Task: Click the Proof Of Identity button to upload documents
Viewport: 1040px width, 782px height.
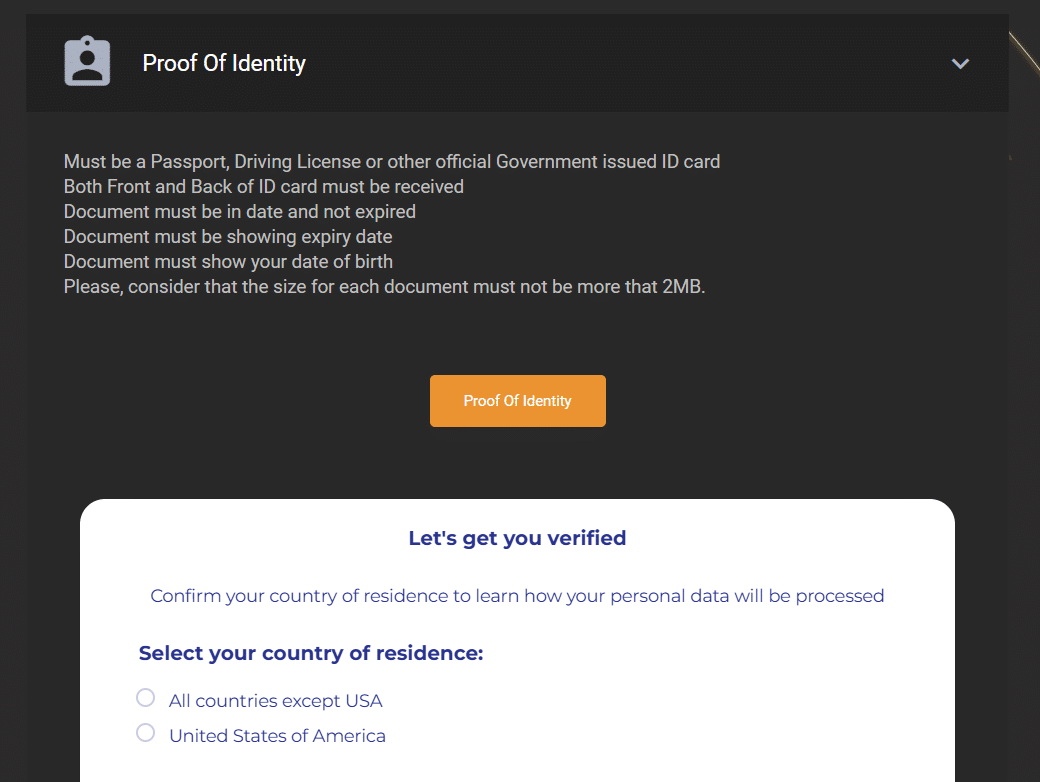Action: point(517,400)
